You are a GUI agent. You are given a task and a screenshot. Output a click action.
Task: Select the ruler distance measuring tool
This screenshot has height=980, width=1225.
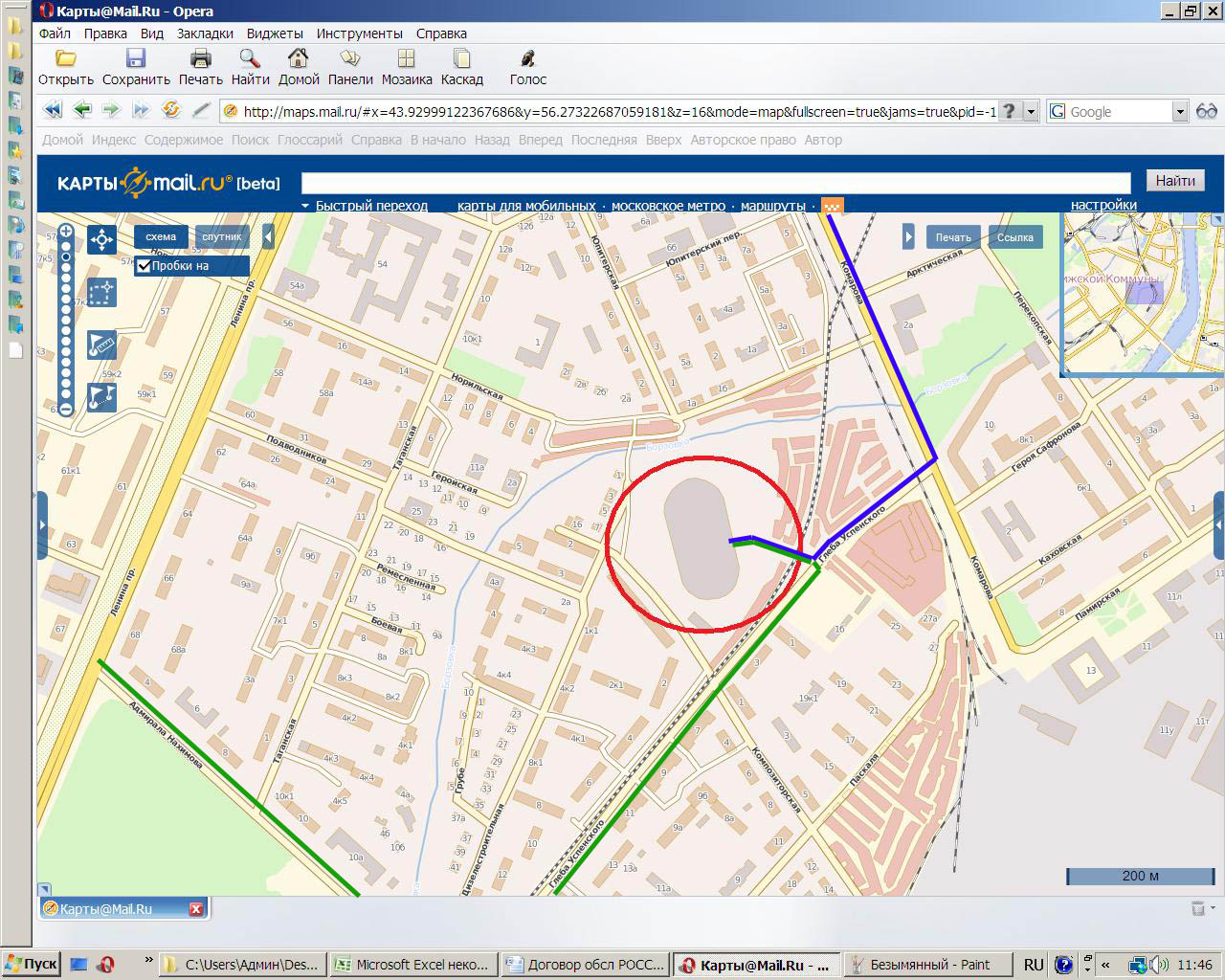click(x=101, y=344)
